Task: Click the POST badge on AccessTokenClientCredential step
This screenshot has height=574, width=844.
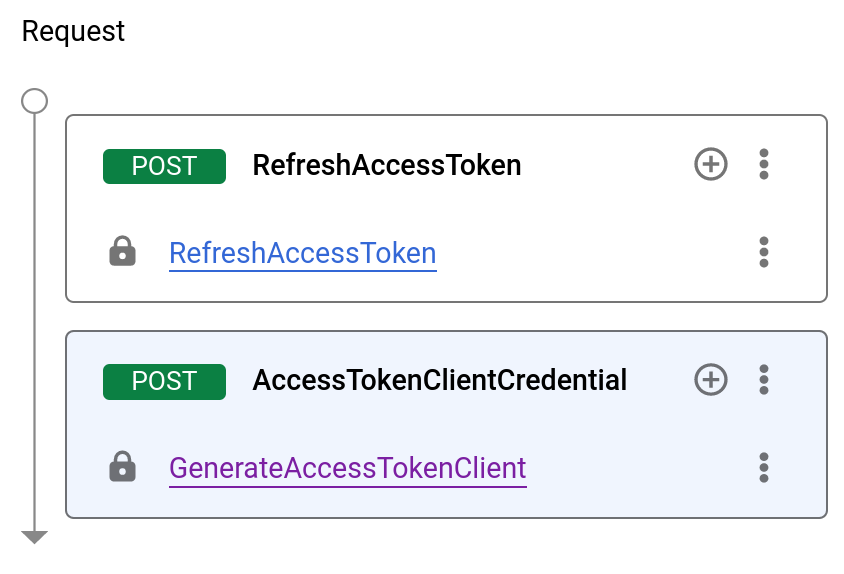Action: (164, 382)
